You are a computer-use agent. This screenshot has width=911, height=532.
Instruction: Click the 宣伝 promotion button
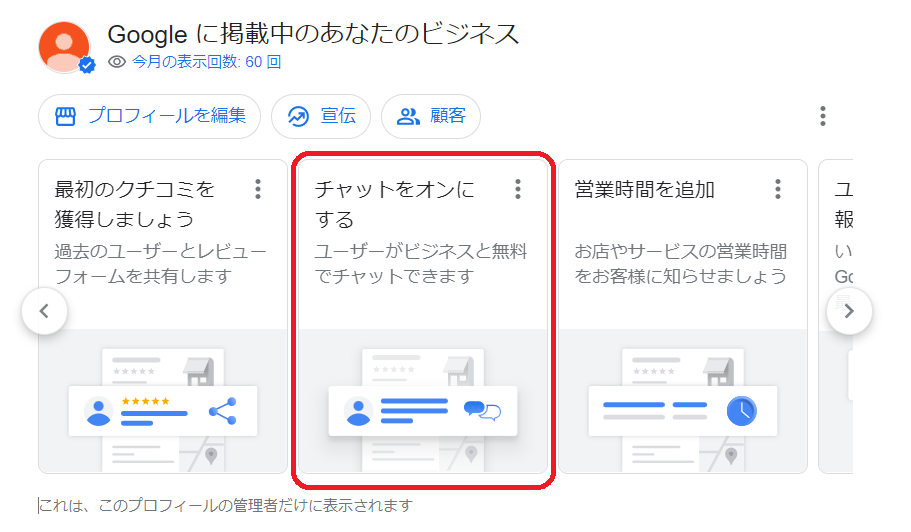click(321, 116)
